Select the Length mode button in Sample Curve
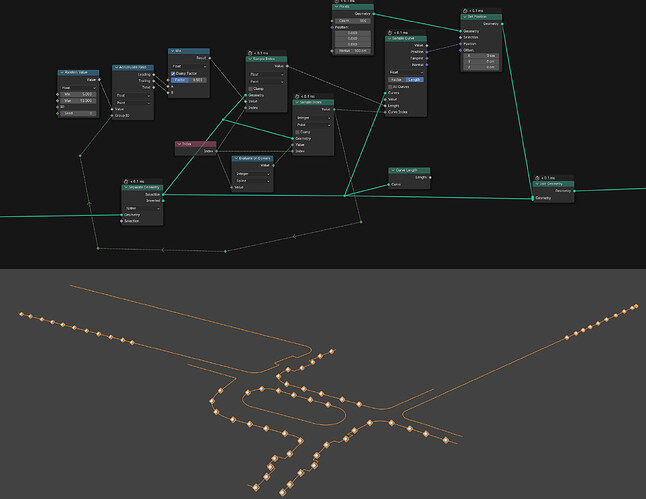The image size is (646, 499). 414,80
